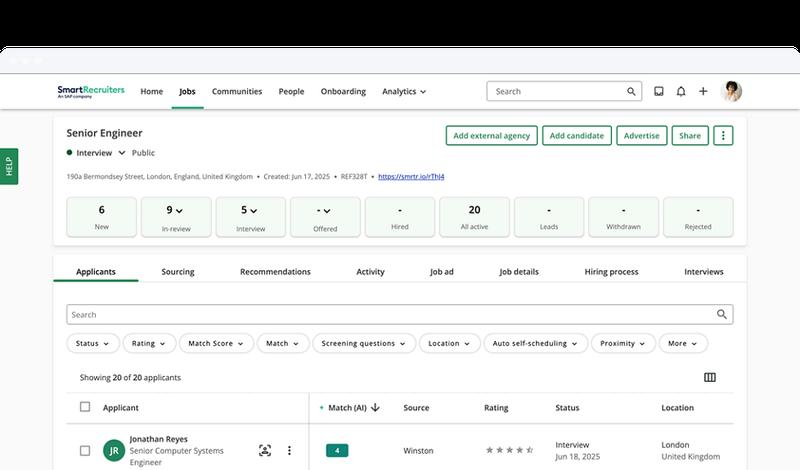Viewport: 800px width, 470px height.
Task: Open the notifications bell
Action: 681,91
